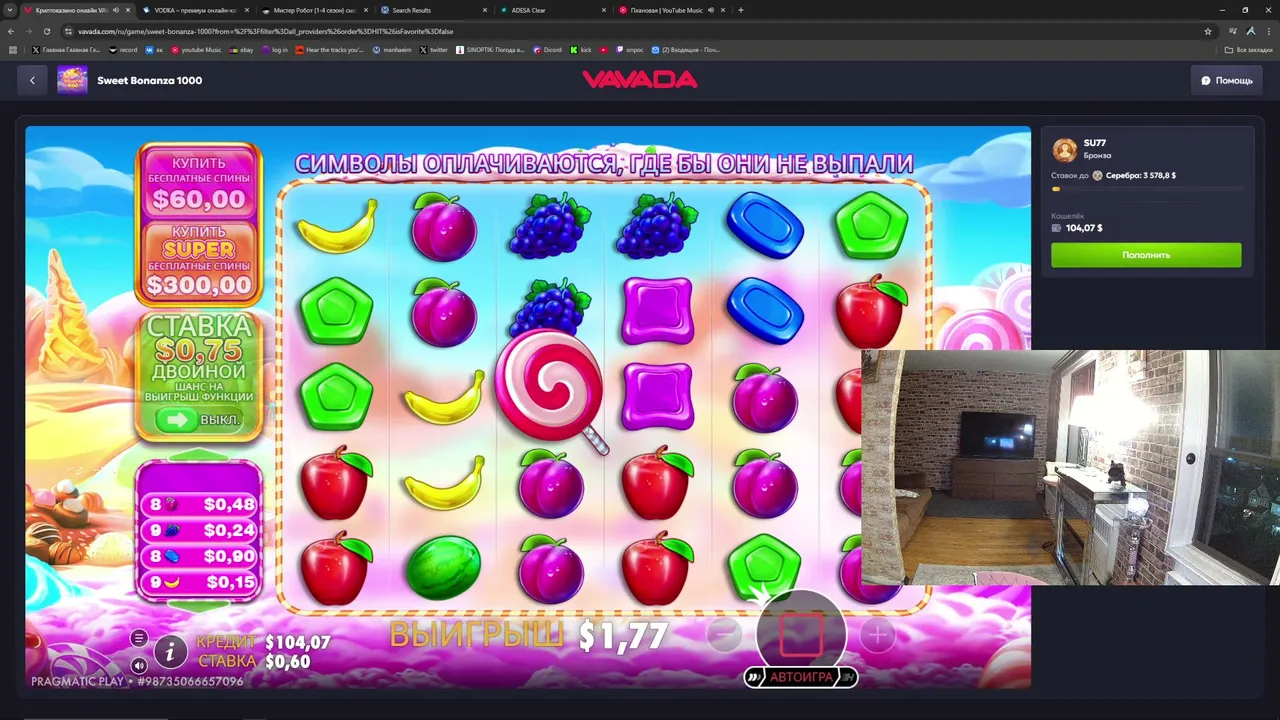
Task: Open the SINOPTIK weather bookmark
Action: point(490,50)
